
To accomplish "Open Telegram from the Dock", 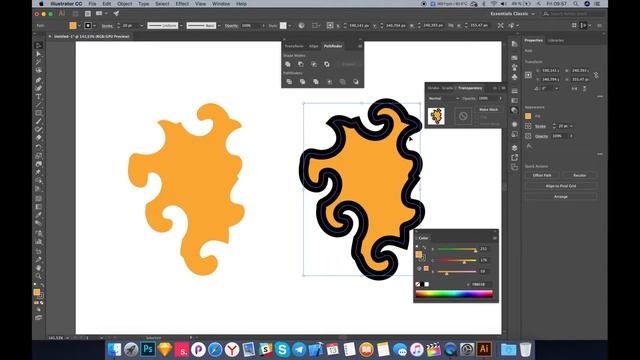I will (x=299, y=349).
